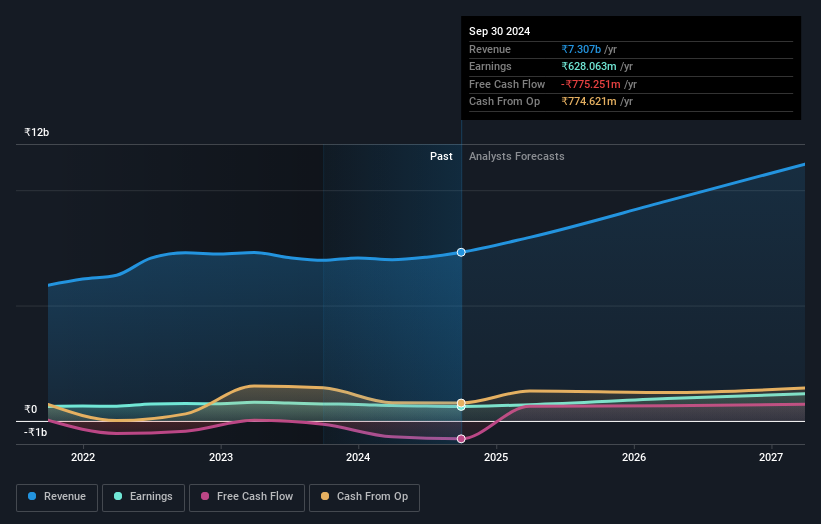Toggle the Free Cash Flow legend button

click(x=247, y=497)
